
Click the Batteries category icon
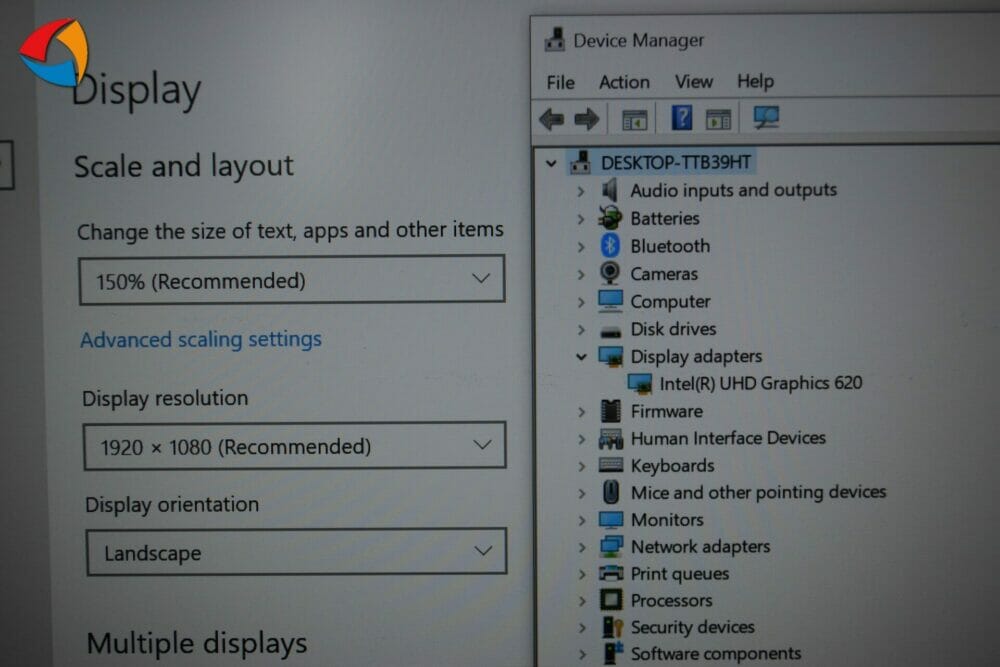610,218
